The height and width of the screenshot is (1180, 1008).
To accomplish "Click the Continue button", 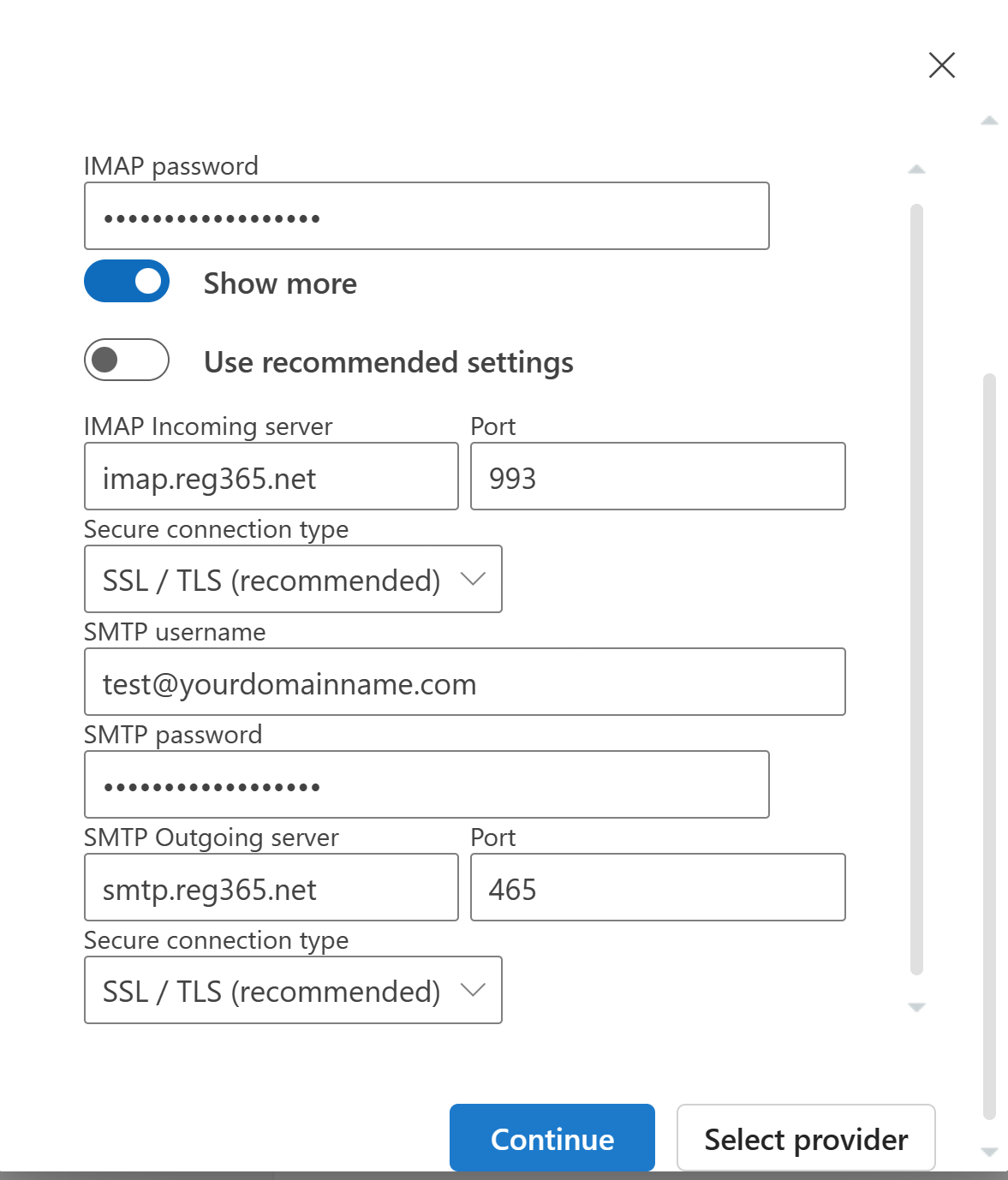I will [552, 1138].
